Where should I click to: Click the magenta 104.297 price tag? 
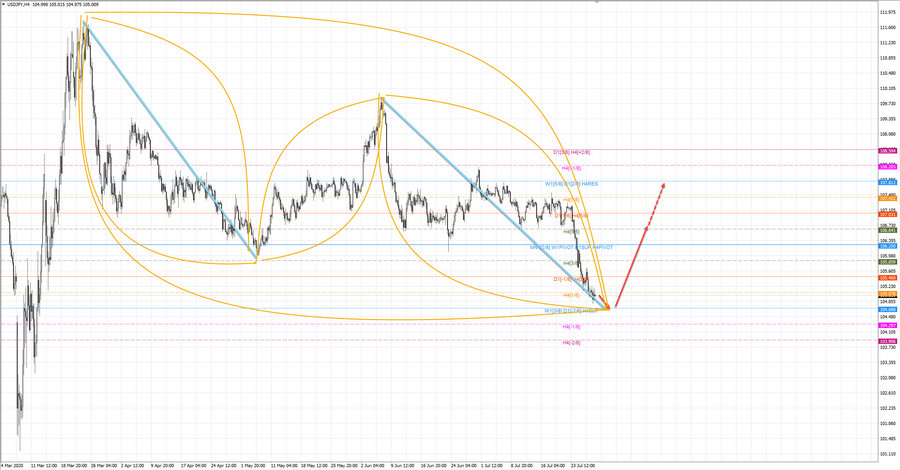[x=887, y=325]
